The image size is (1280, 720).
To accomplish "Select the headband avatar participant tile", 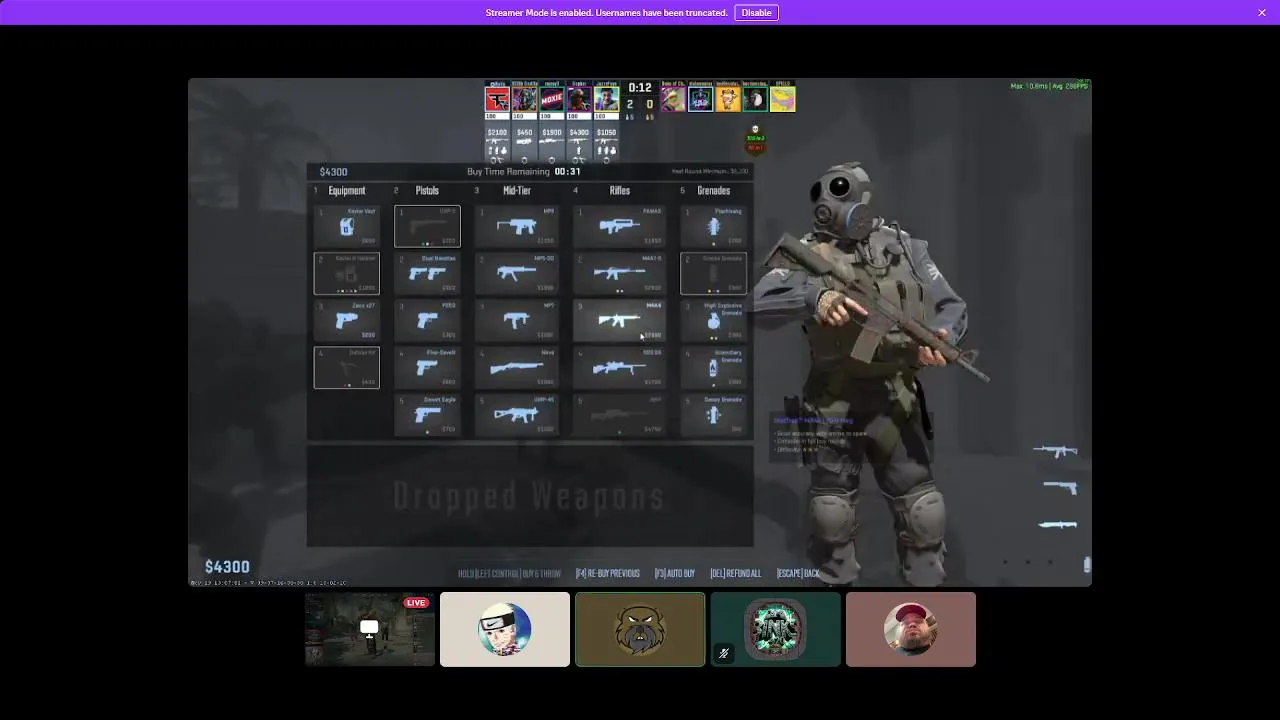I will (x=505, y=629).
